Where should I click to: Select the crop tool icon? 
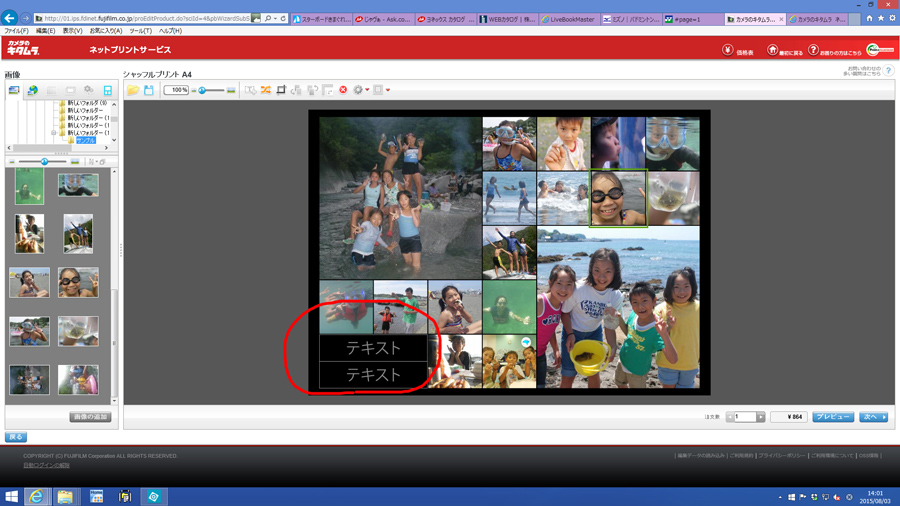point(281,90)
